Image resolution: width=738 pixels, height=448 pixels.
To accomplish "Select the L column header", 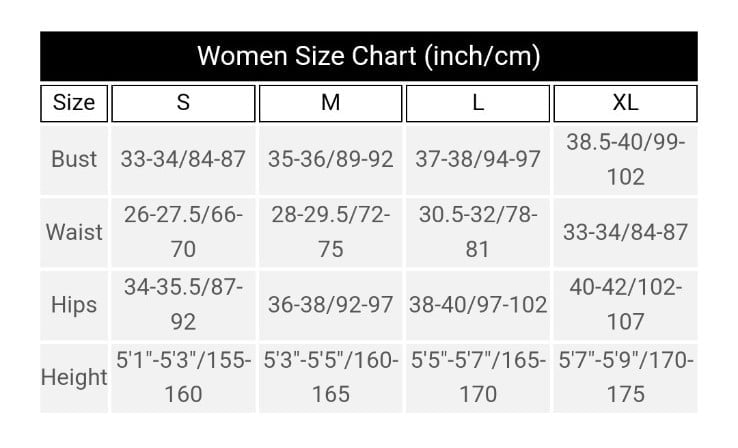I will pyautogui.click(x=478, y=103).
